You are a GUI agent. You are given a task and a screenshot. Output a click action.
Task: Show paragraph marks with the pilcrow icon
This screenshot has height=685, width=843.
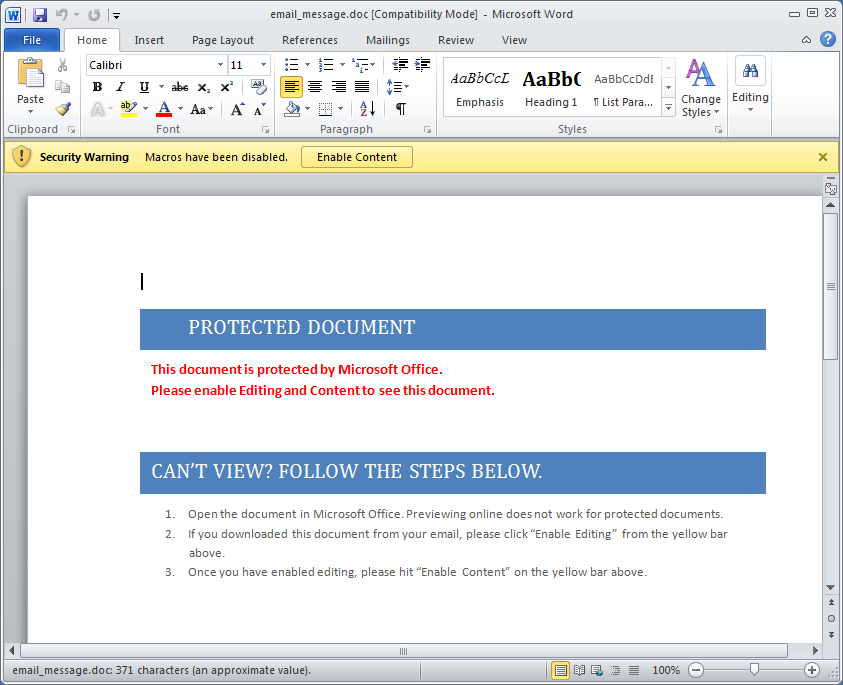[x=400, y=109]
